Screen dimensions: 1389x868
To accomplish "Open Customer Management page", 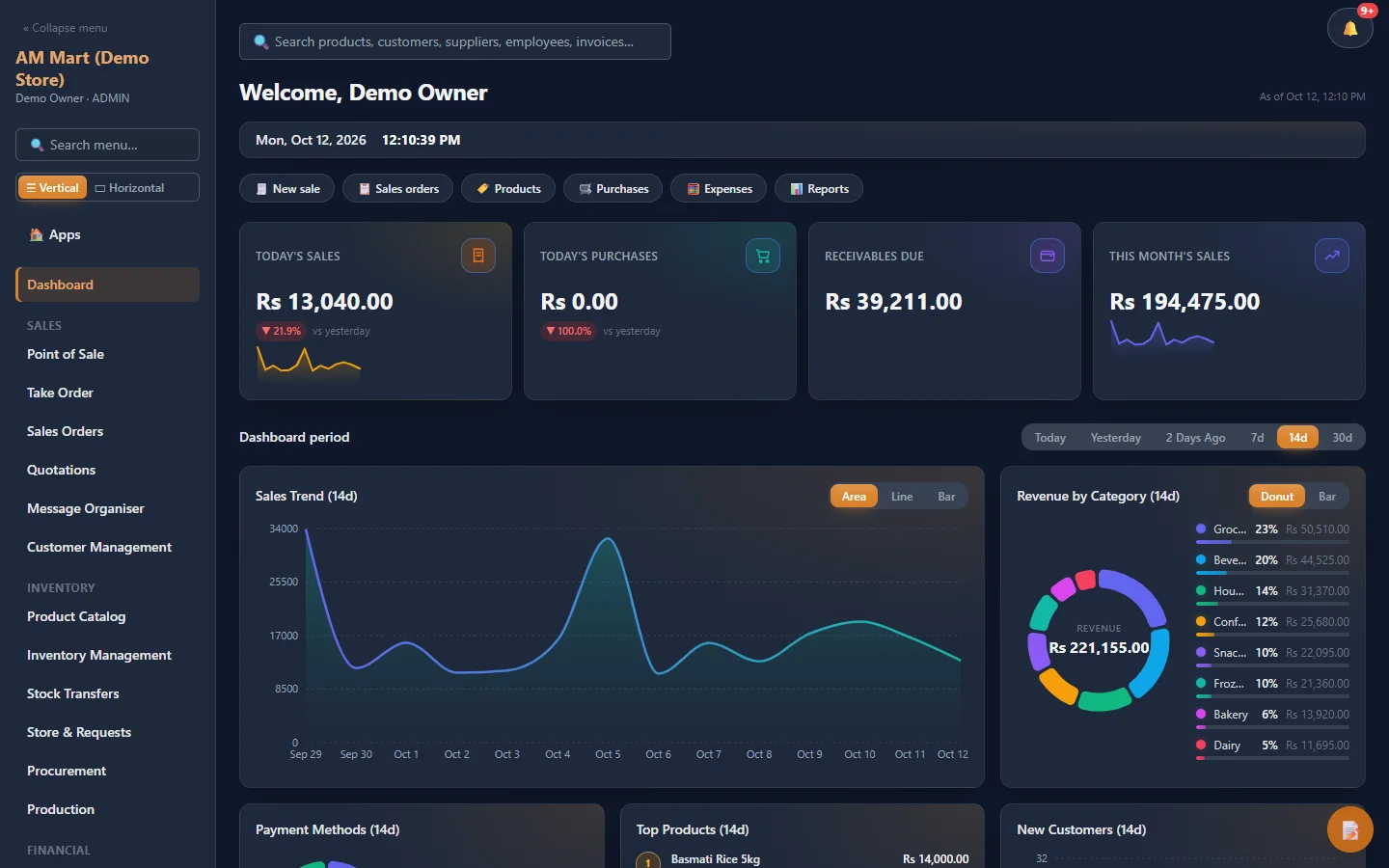I will click(107, 547).
